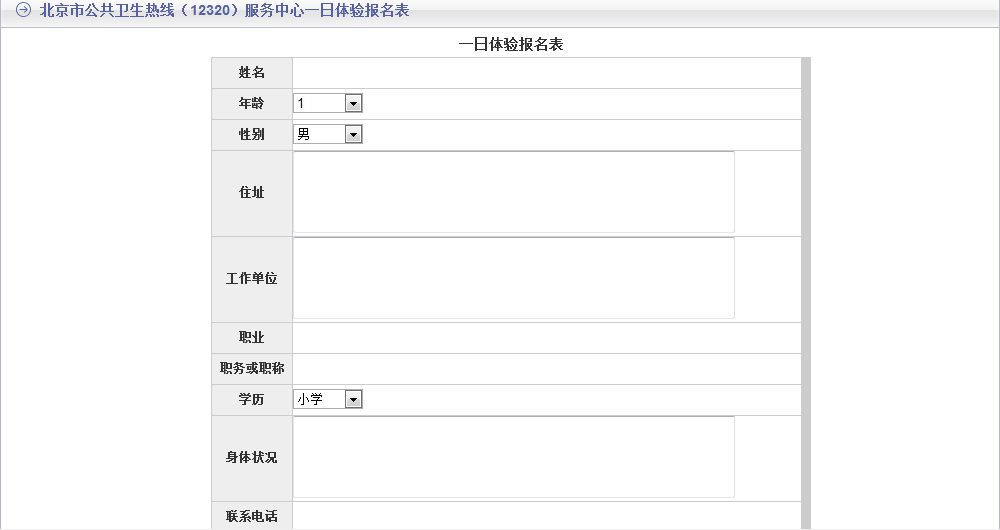
Task: Click inside the 身体状况 text area
Action: coord(514,457)
